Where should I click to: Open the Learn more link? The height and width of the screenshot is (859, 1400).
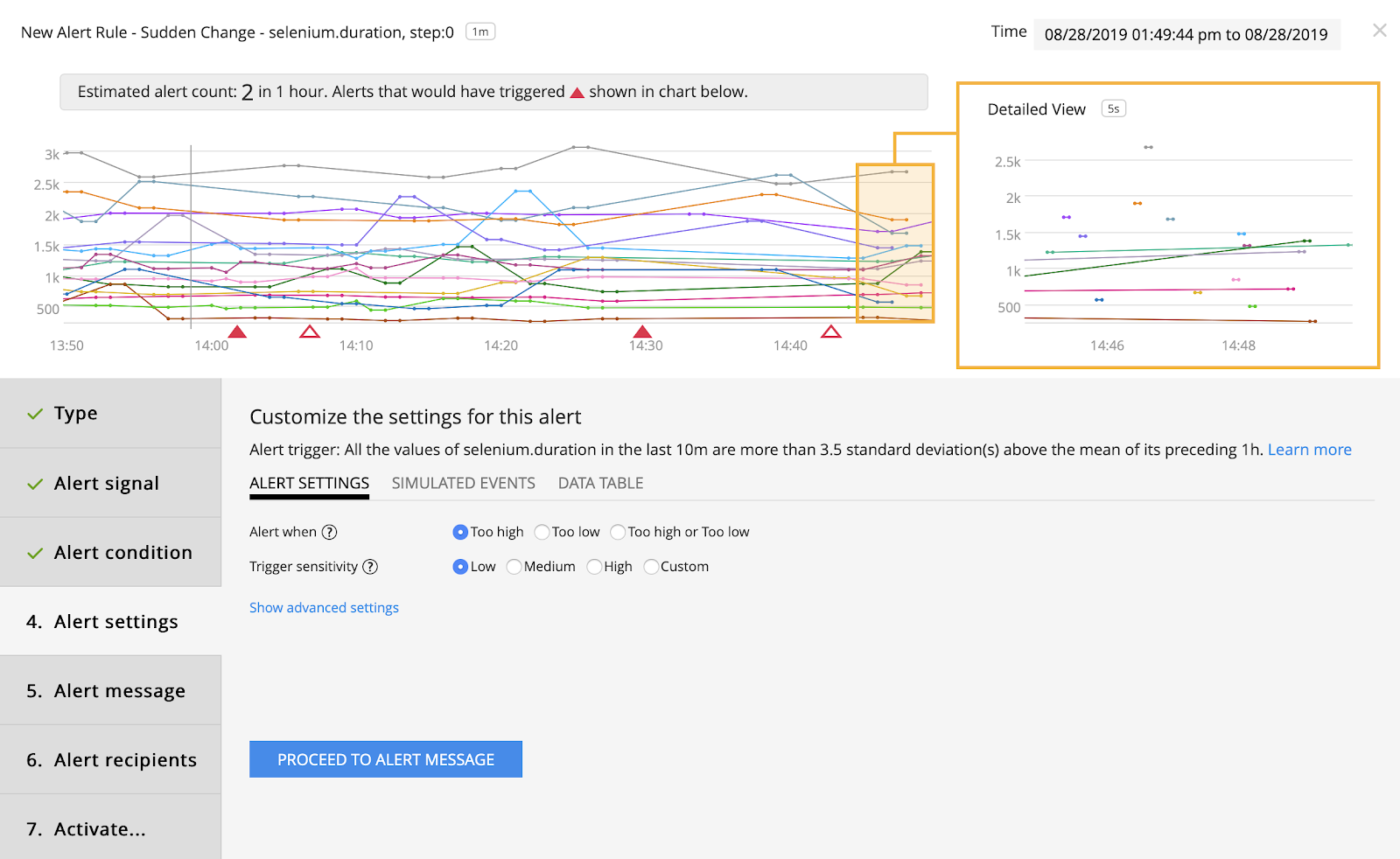(1309, 450)
